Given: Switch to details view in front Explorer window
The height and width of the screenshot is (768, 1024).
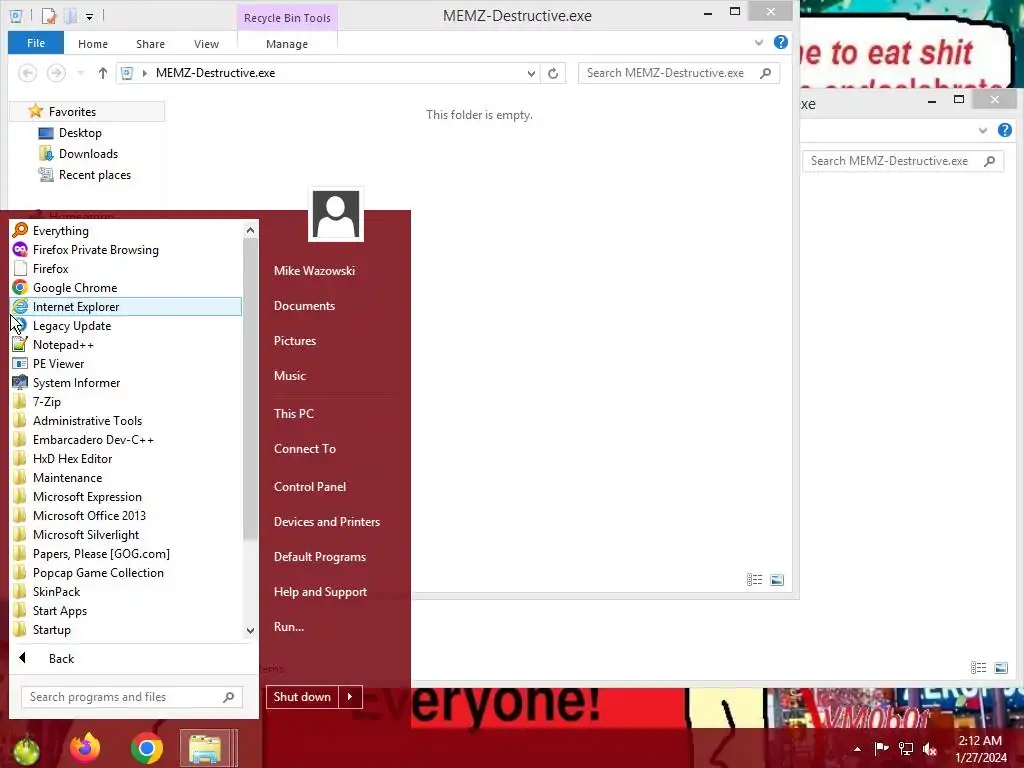Looking at the screenshot, I should pos(754,580).
